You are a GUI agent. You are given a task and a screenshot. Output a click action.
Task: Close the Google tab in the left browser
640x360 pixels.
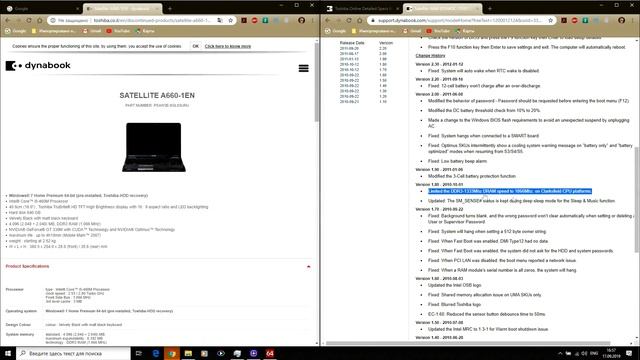(78, 9)
